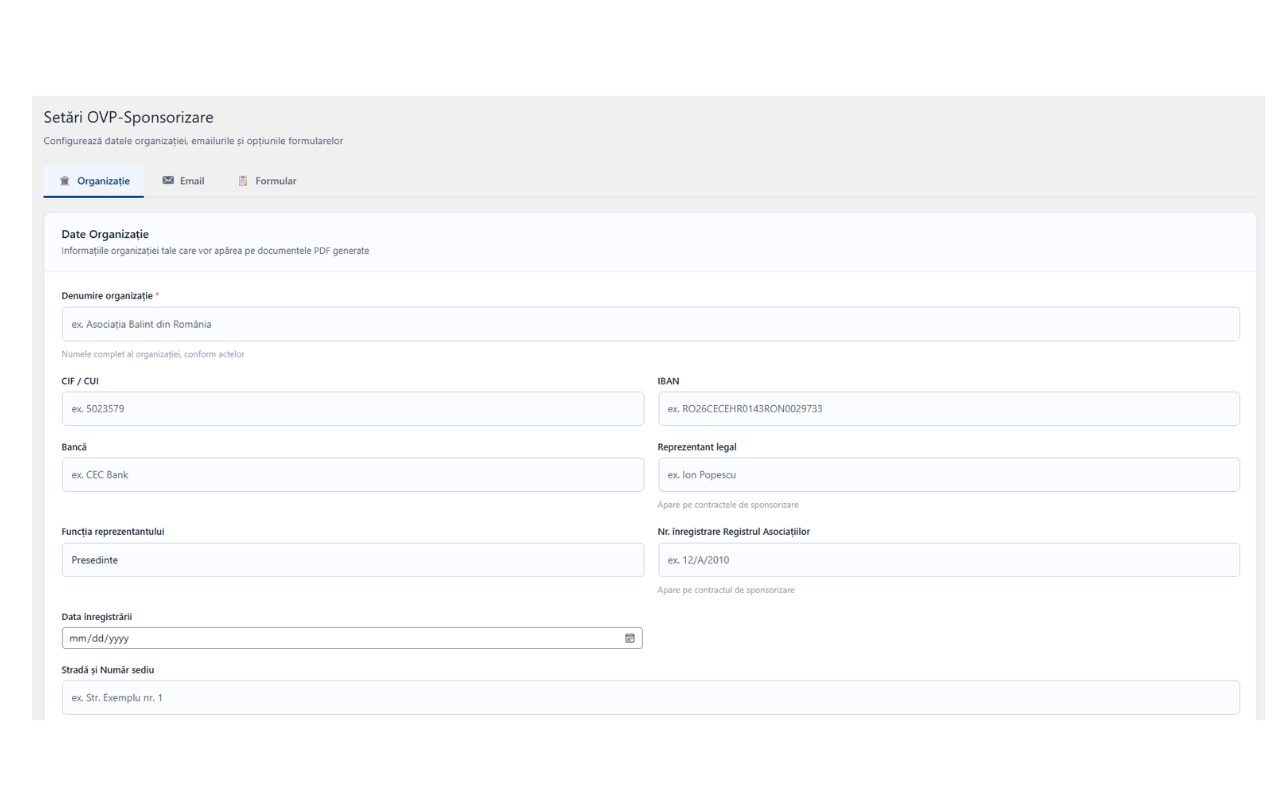The image size is (1280, 800).
Task: Click the Nr. înregistrare Registrul Asociațiilor field
Action: tap(949, 560)
